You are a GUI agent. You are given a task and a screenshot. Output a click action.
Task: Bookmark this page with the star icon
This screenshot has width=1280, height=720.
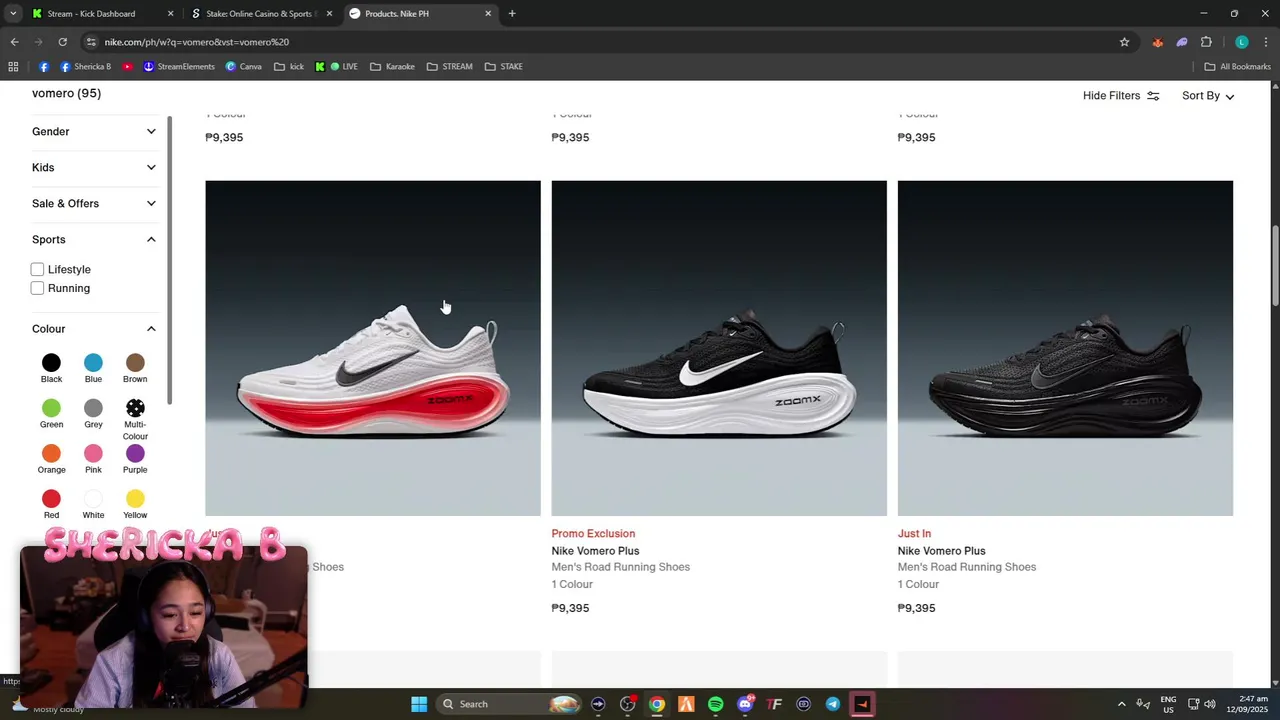[x=1124, y=42]
